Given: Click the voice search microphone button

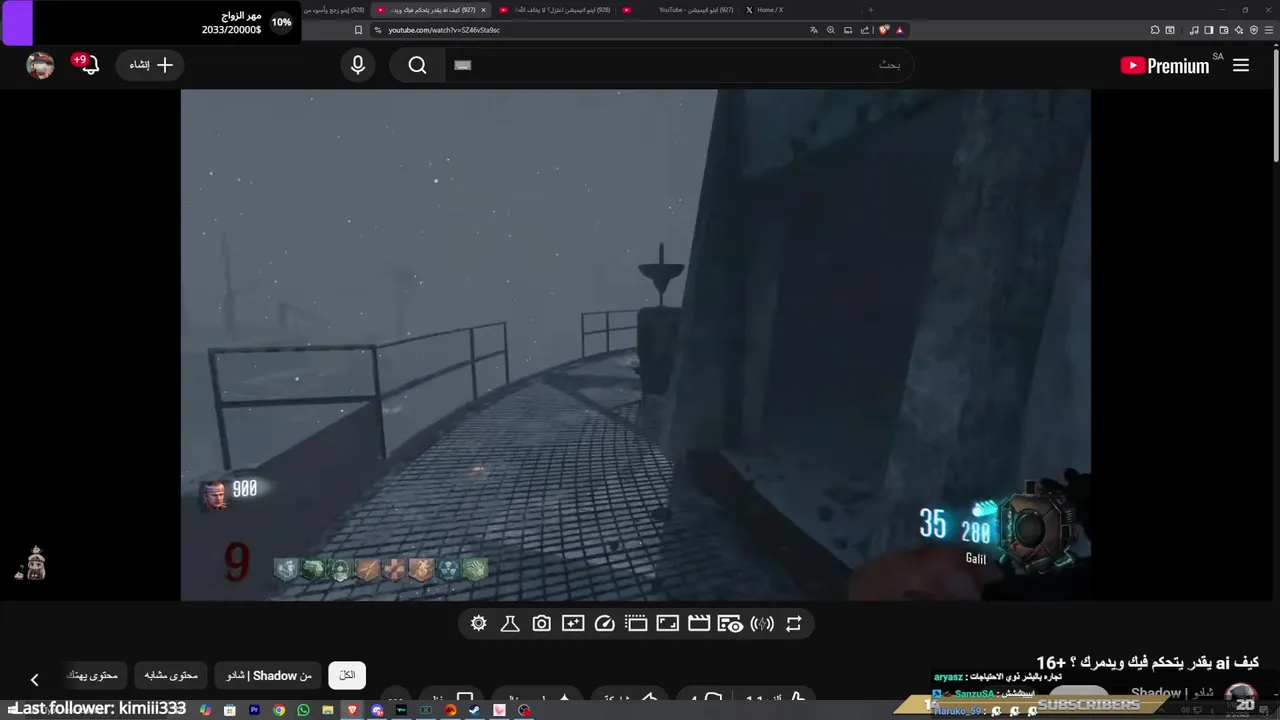Looking at the screenshot, I should pos(358,65).
